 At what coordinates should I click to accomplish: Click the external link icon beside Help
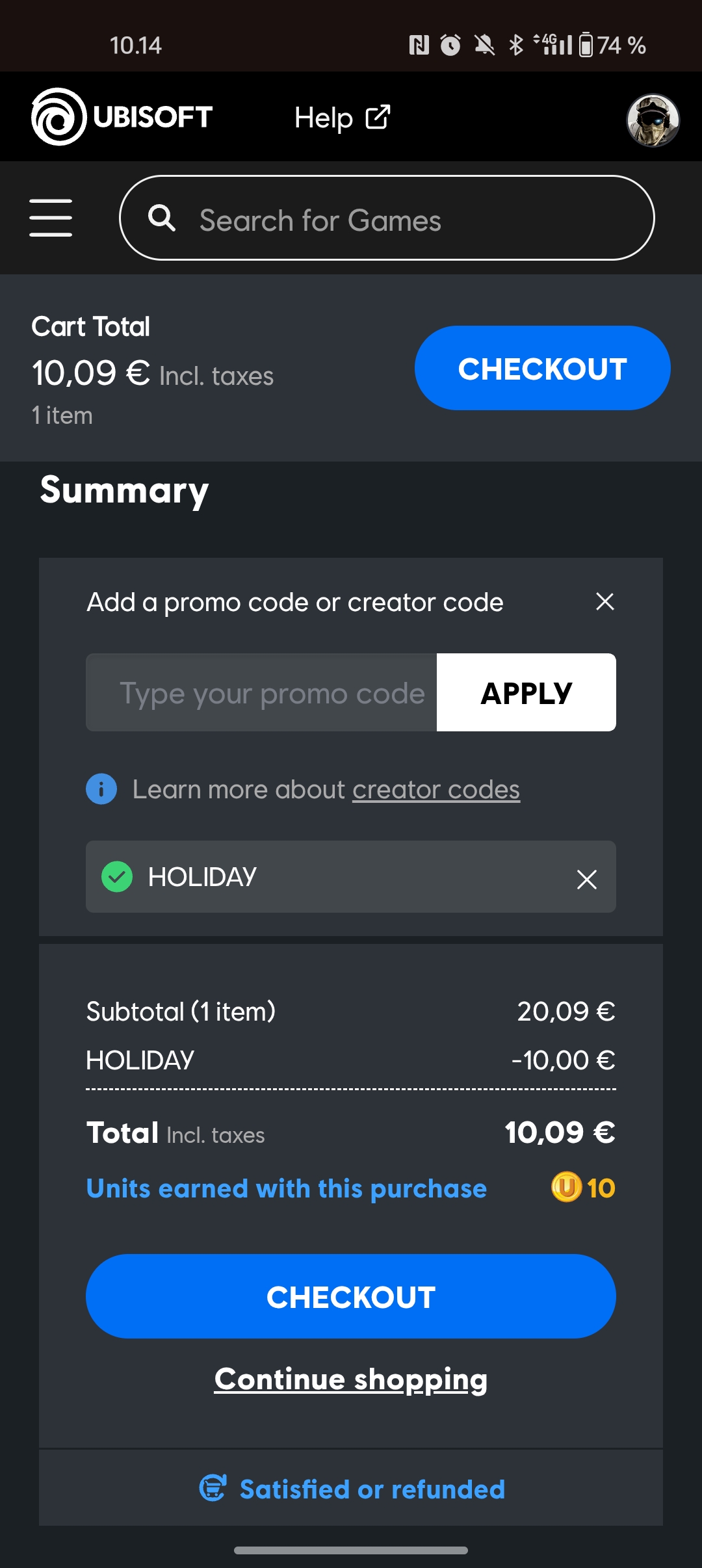[x=378, y=118]
